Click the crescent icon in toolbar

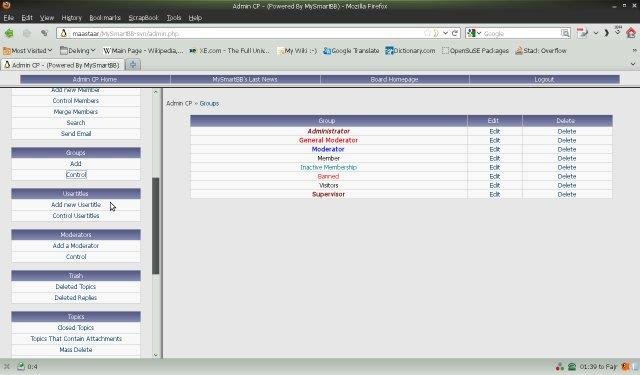607,33
